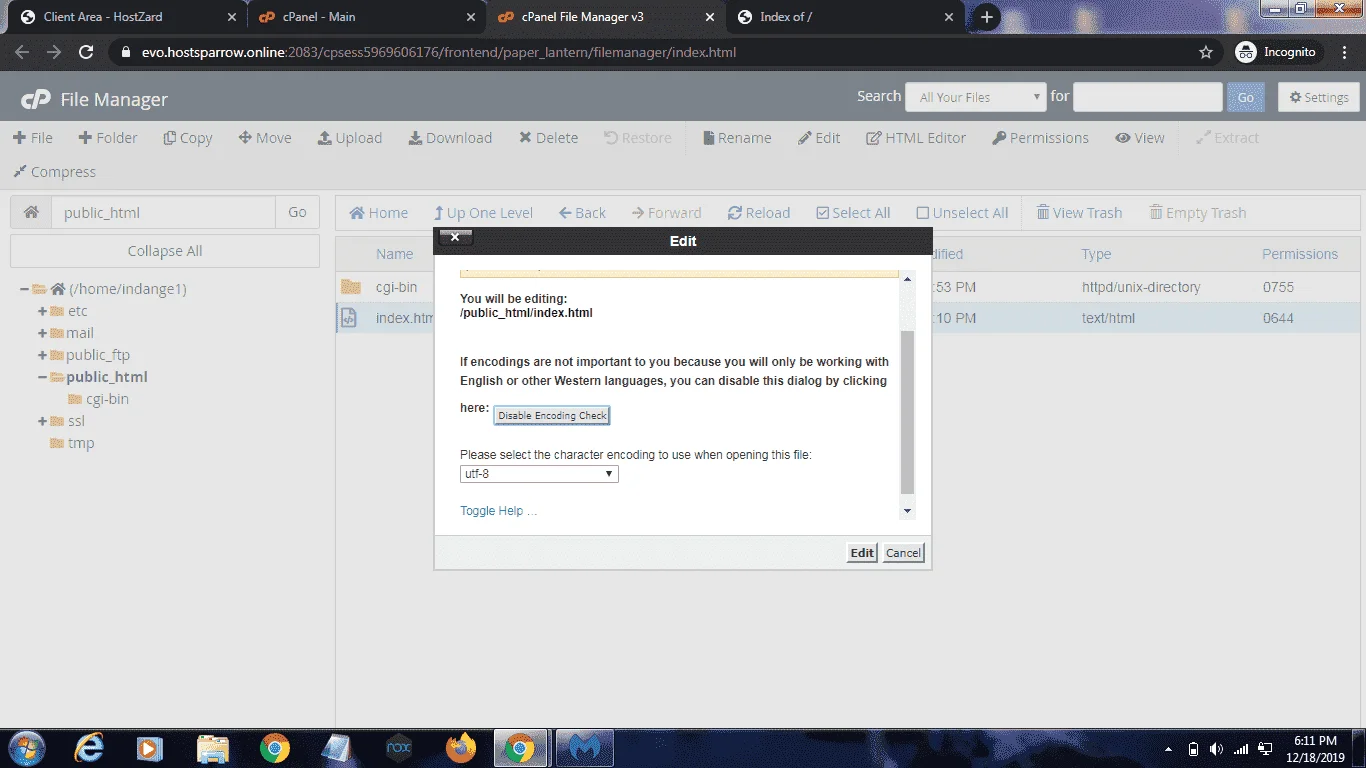Go to Home in file navigation bar

click(378, 213)
